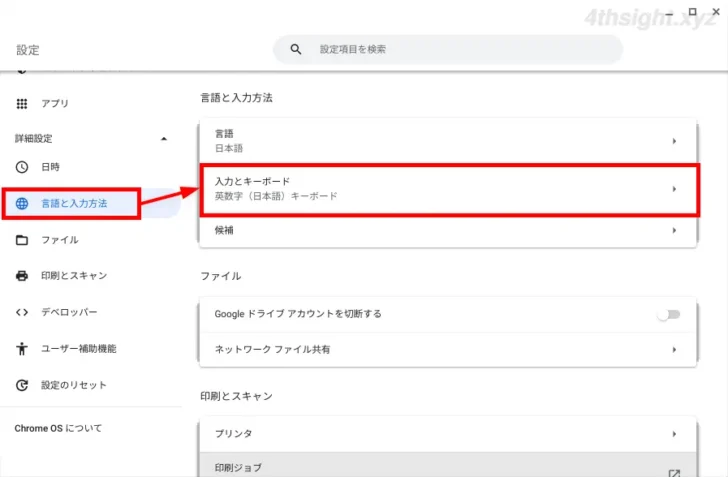Select 設定のリセット in the sidebar
728x477 pixels.
tap(74, 385)
